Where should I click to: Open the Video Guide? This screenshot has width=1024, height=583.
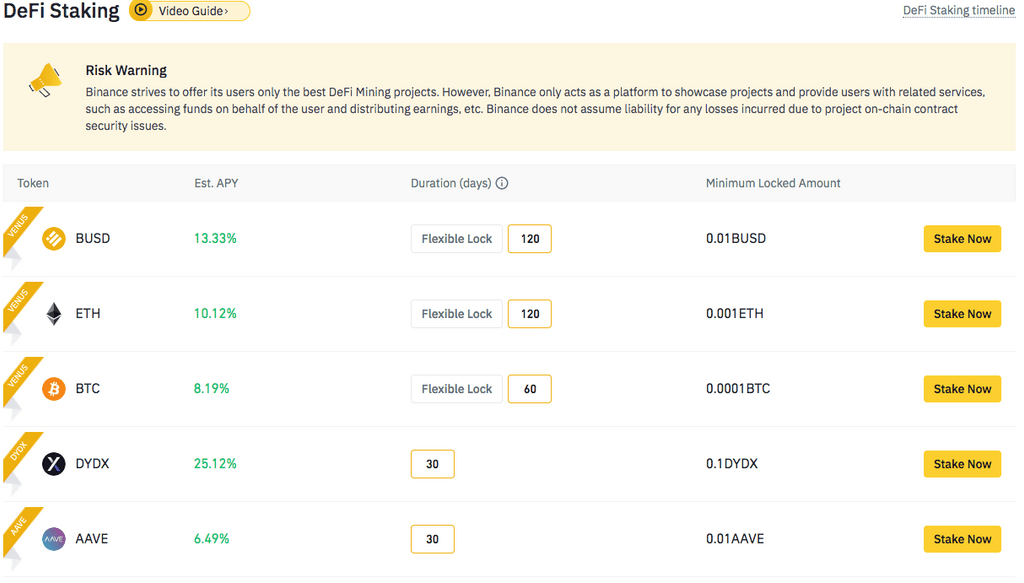pyautogui.click(x=189, y=10)
